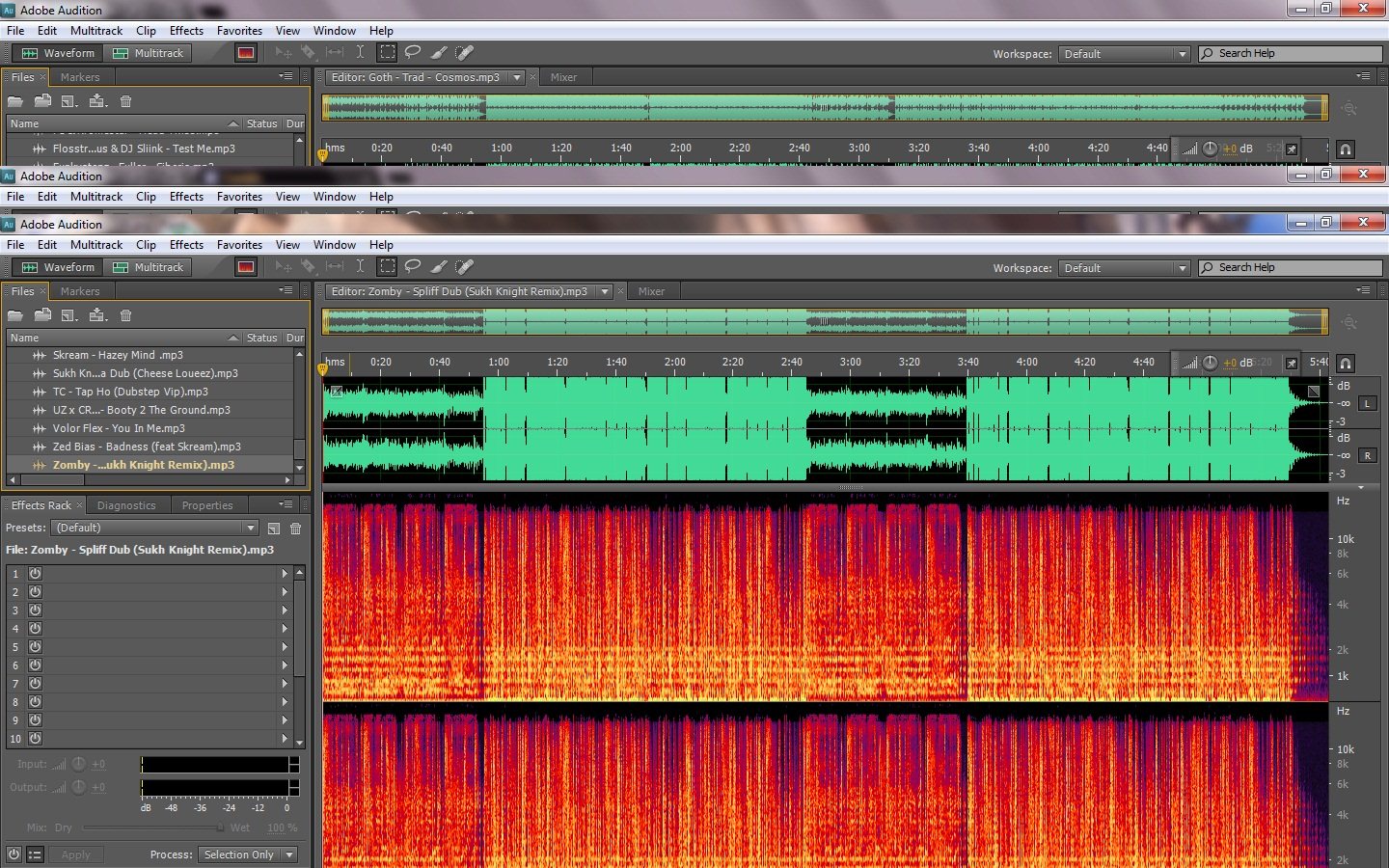Expand effect slot 5 arrow menu
The image size is (1389, 868).
click(x=285, y=646)
